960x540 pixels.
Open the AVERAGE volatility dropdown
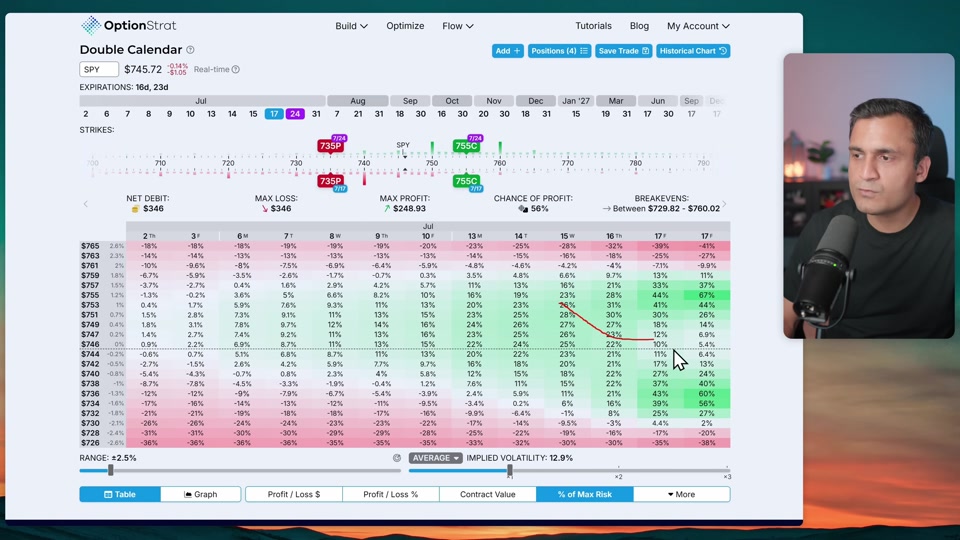tap(435, 458)
